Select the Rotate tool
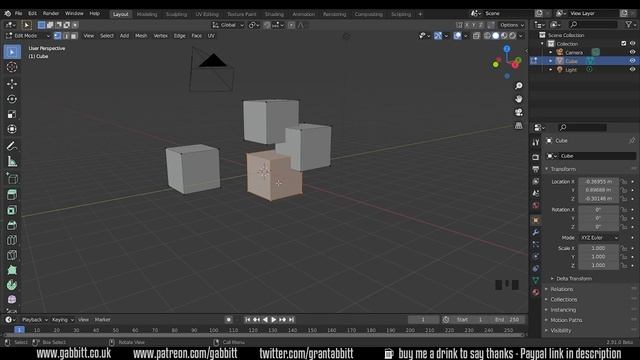Screen dimensions: 640x360 pyautogui.click(x=12, y=99)
